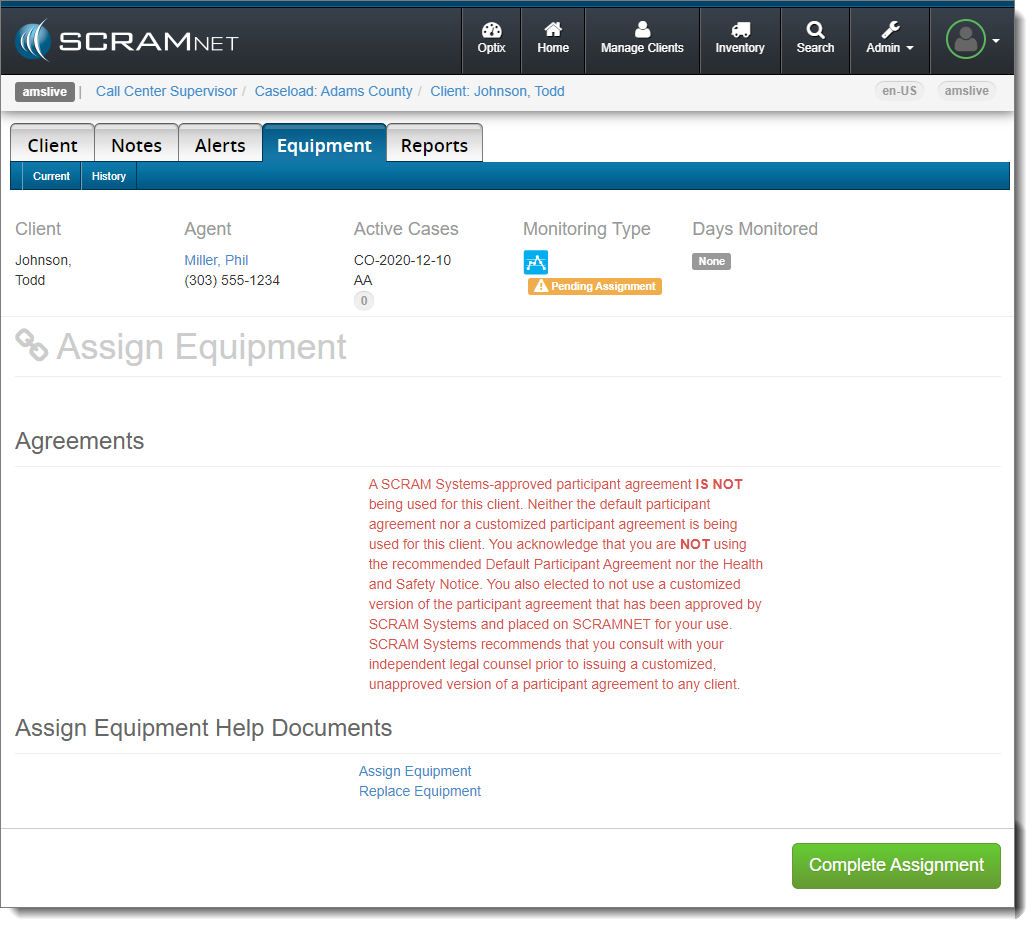Click the monitoring type blue icon

pyautogui.click(x=536, y=263)
